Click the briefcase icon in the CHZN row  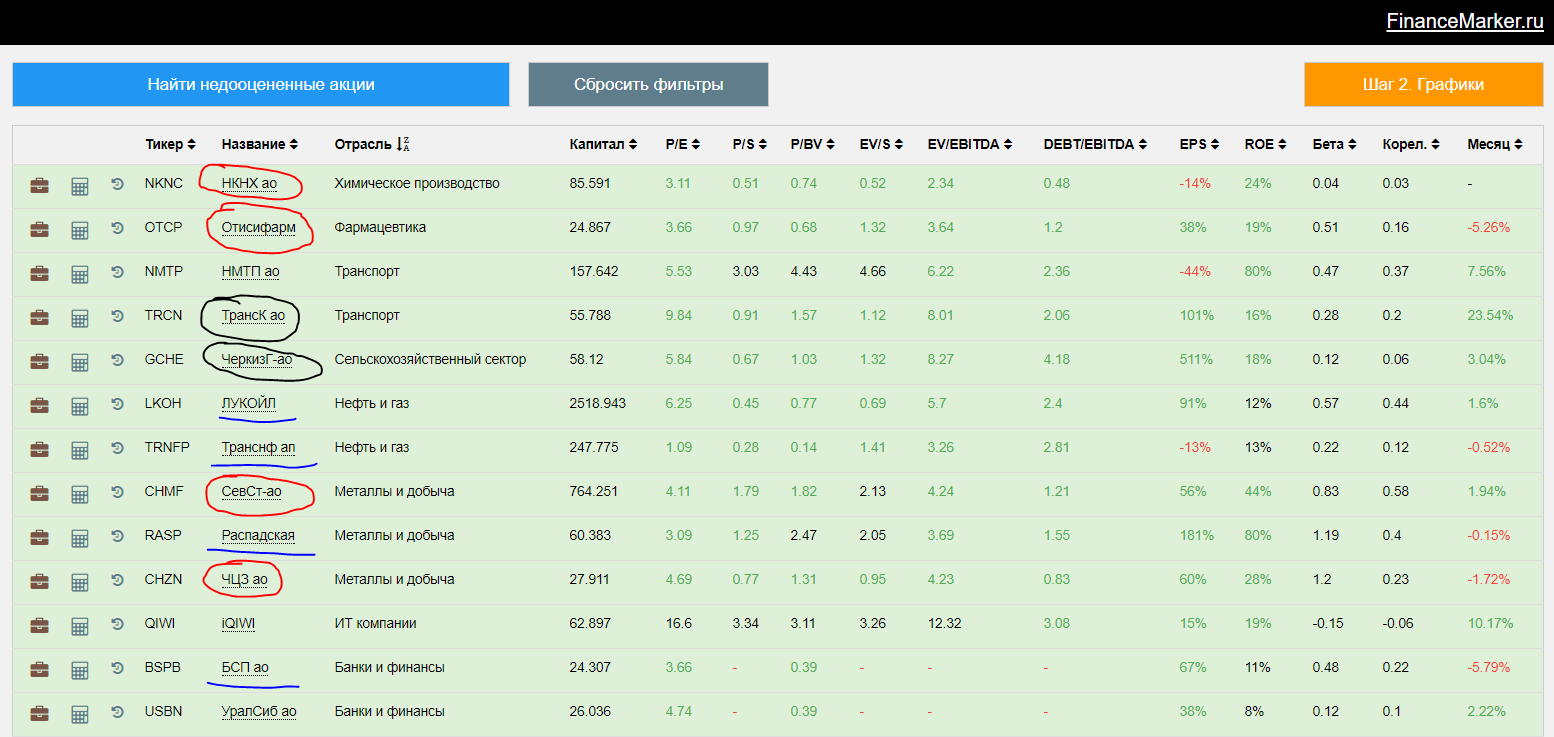tap(39, 581)
